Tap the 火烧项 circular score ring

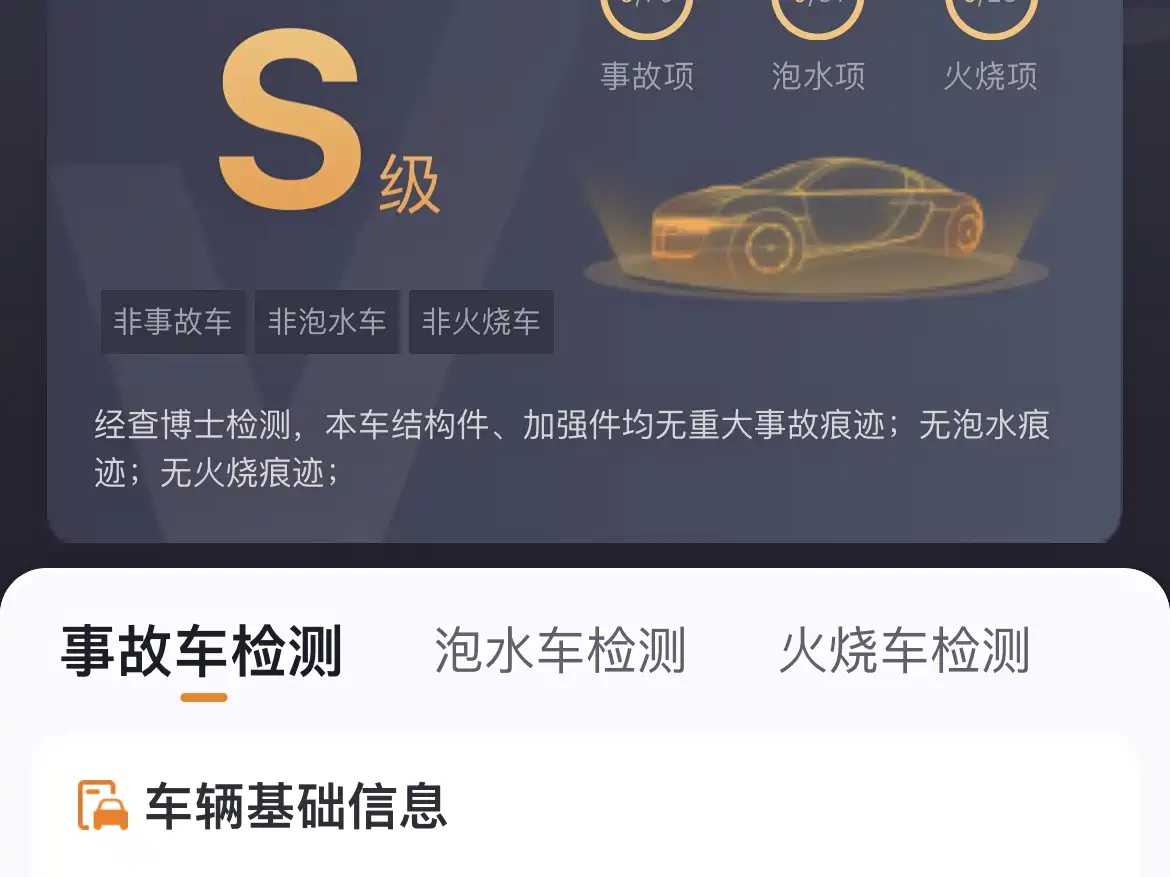click(991, 16)
